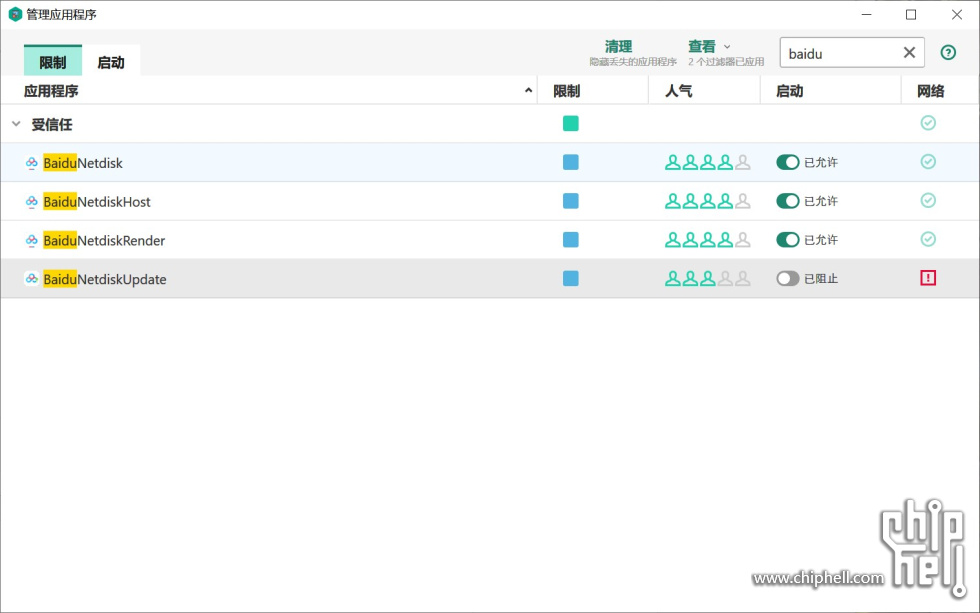Click network allowed icon for BaiduNetdiskHost
980x613 pixels.
point(928,201)
